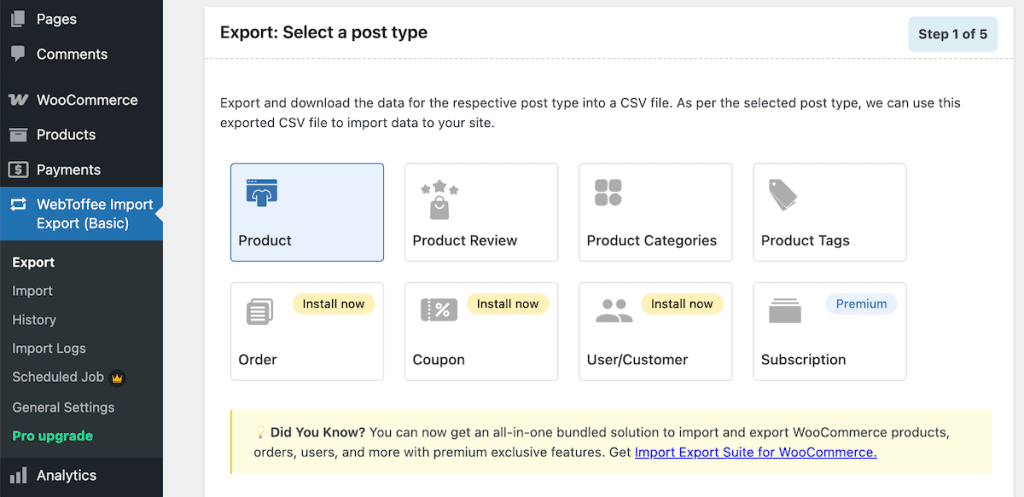
Task: Go to the Import submenu item
Action: pyautogui.click(x=33, y=291)
